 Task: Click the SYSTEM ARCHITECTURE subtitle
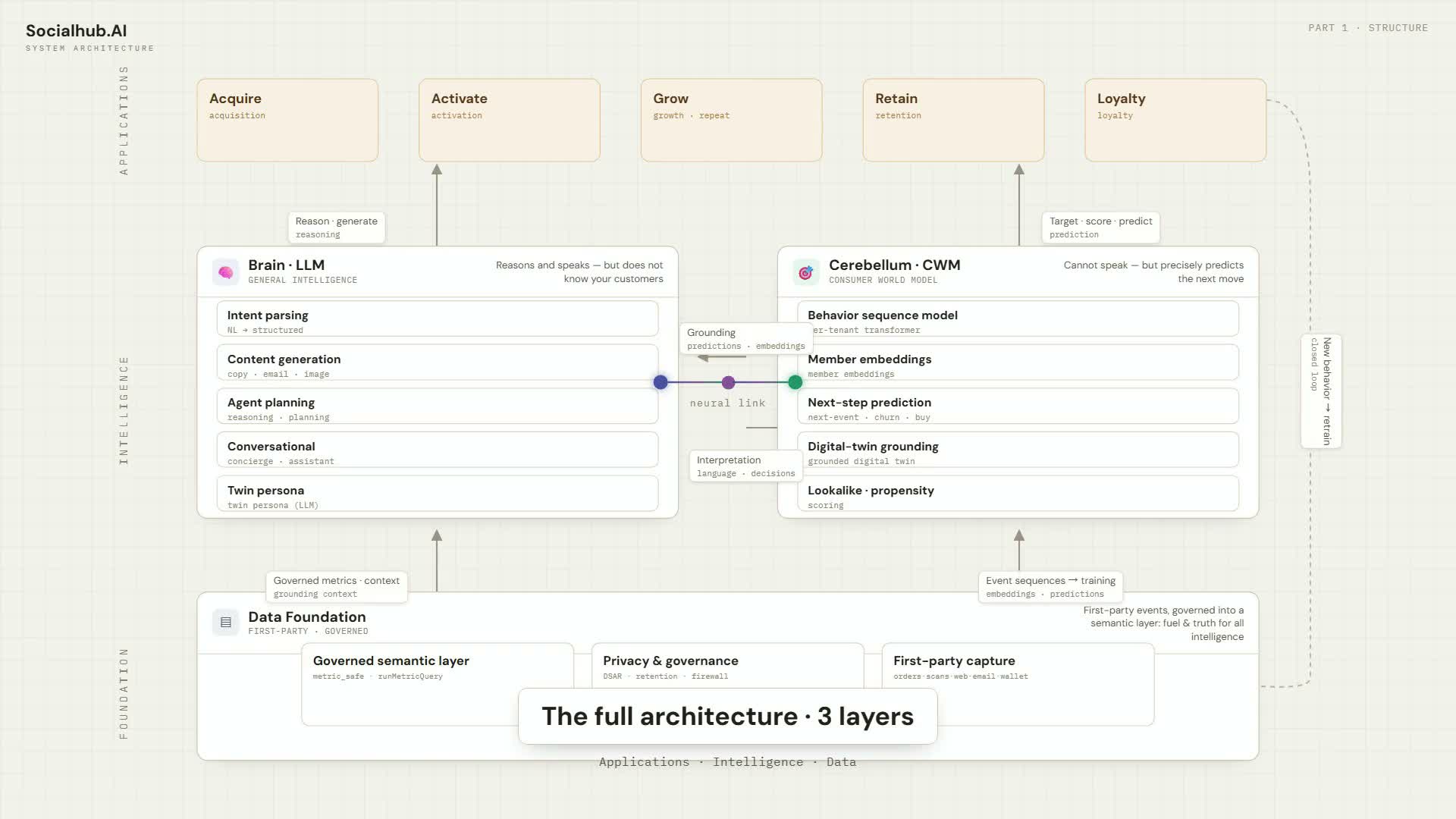tap(89, 49)
